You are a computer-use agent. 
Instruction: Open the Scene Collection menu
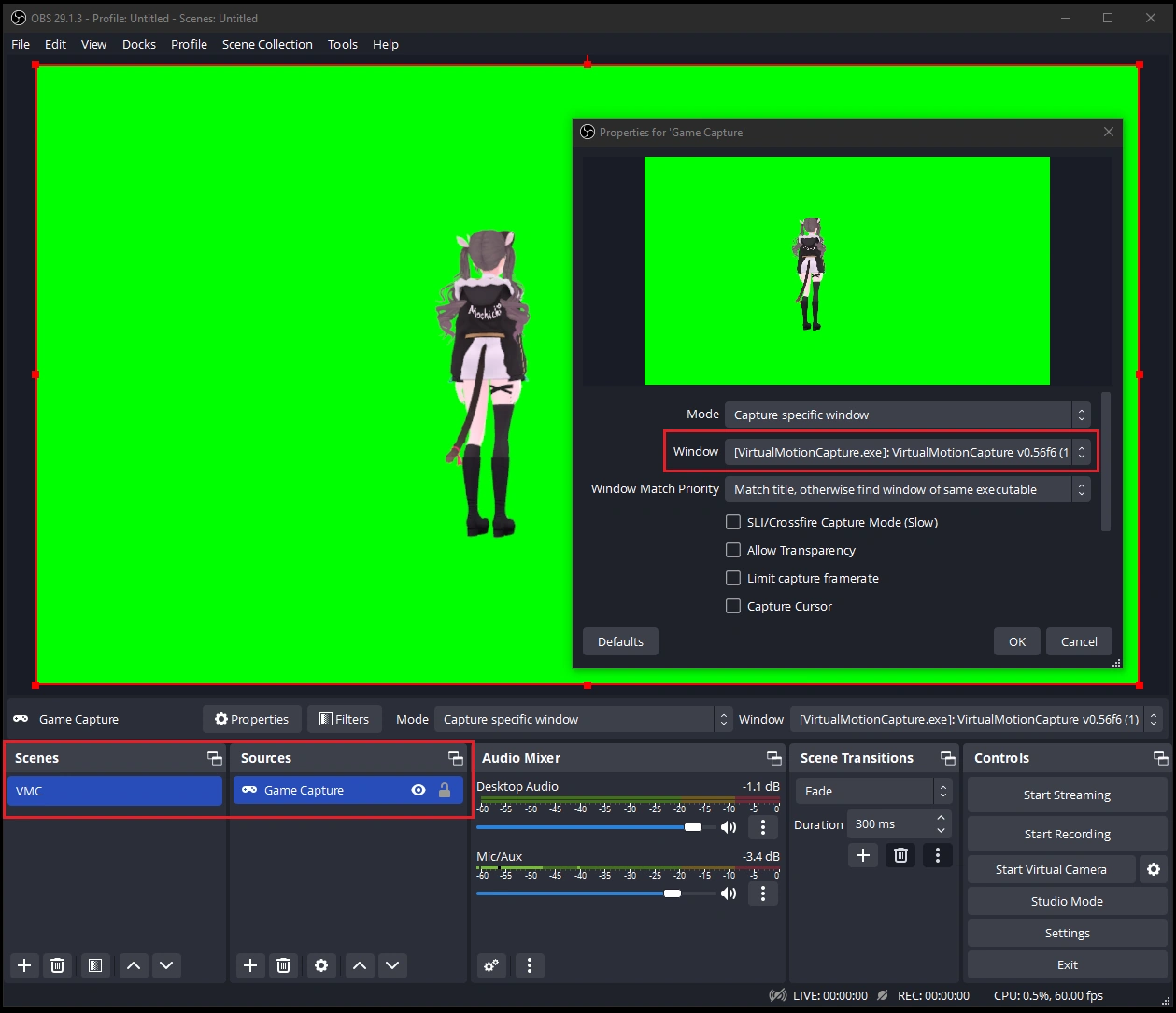[267, 44]
